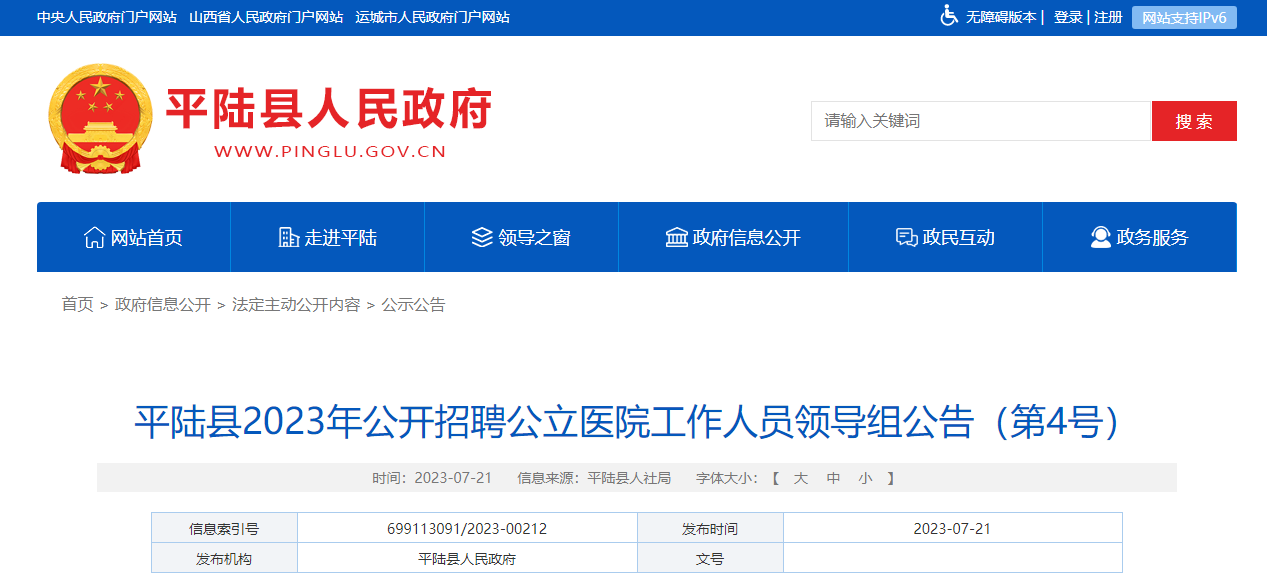This screenshot has width=1267, height=584.
Task: Click 信息来源：平陆县人社局 text
Action: [x=594, y=478]
